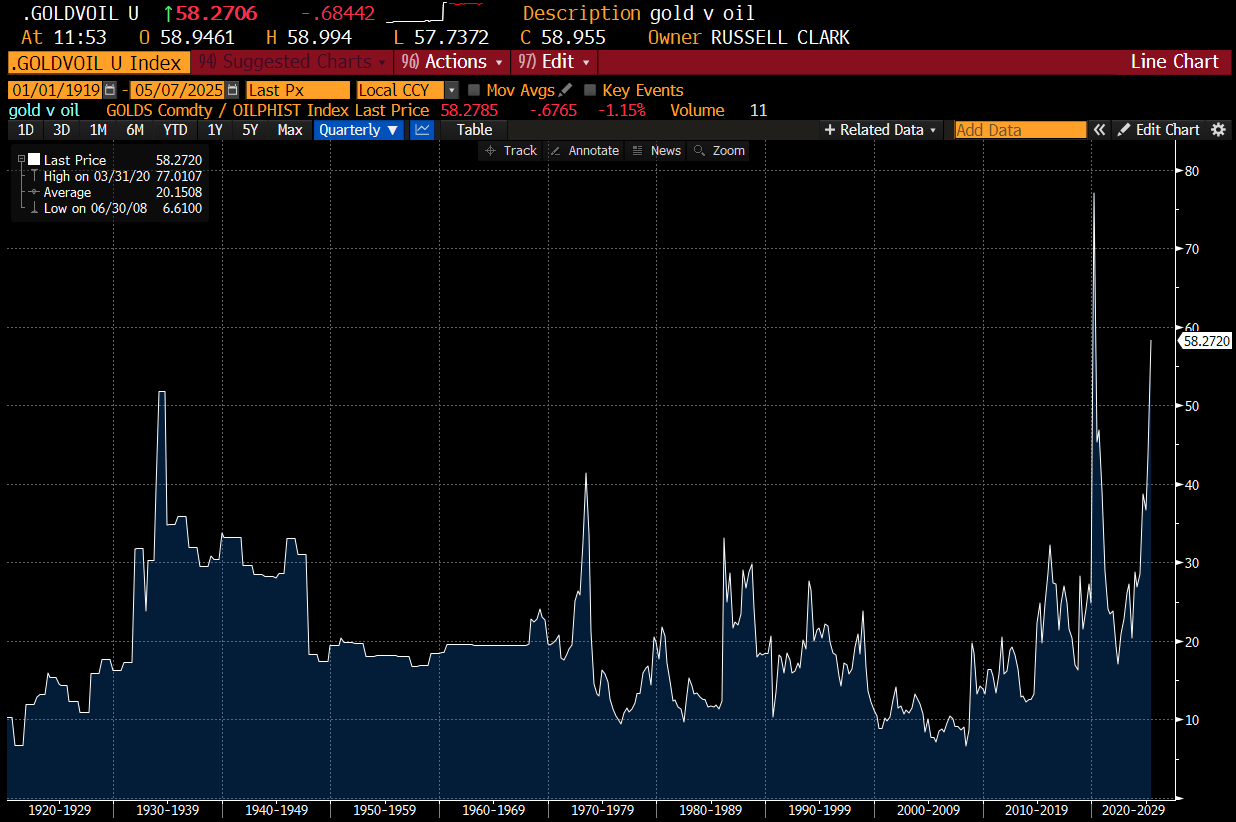Click the Last Px field selector
The width and height of the screenshot is (1236, 822).
[298, 90]
